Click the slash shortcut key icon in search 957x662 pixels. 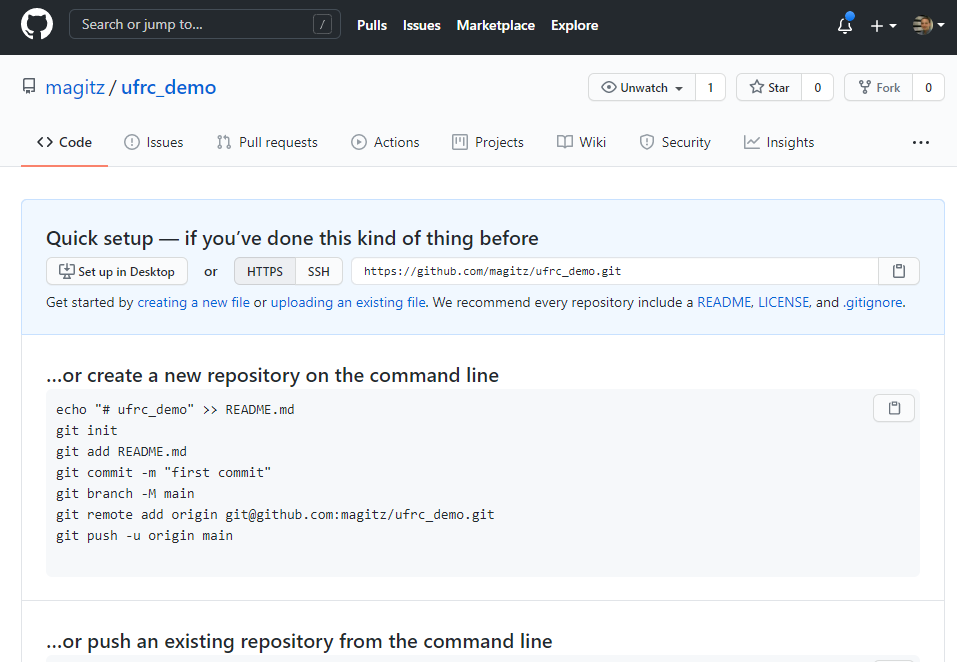click(x=322, y=24)
